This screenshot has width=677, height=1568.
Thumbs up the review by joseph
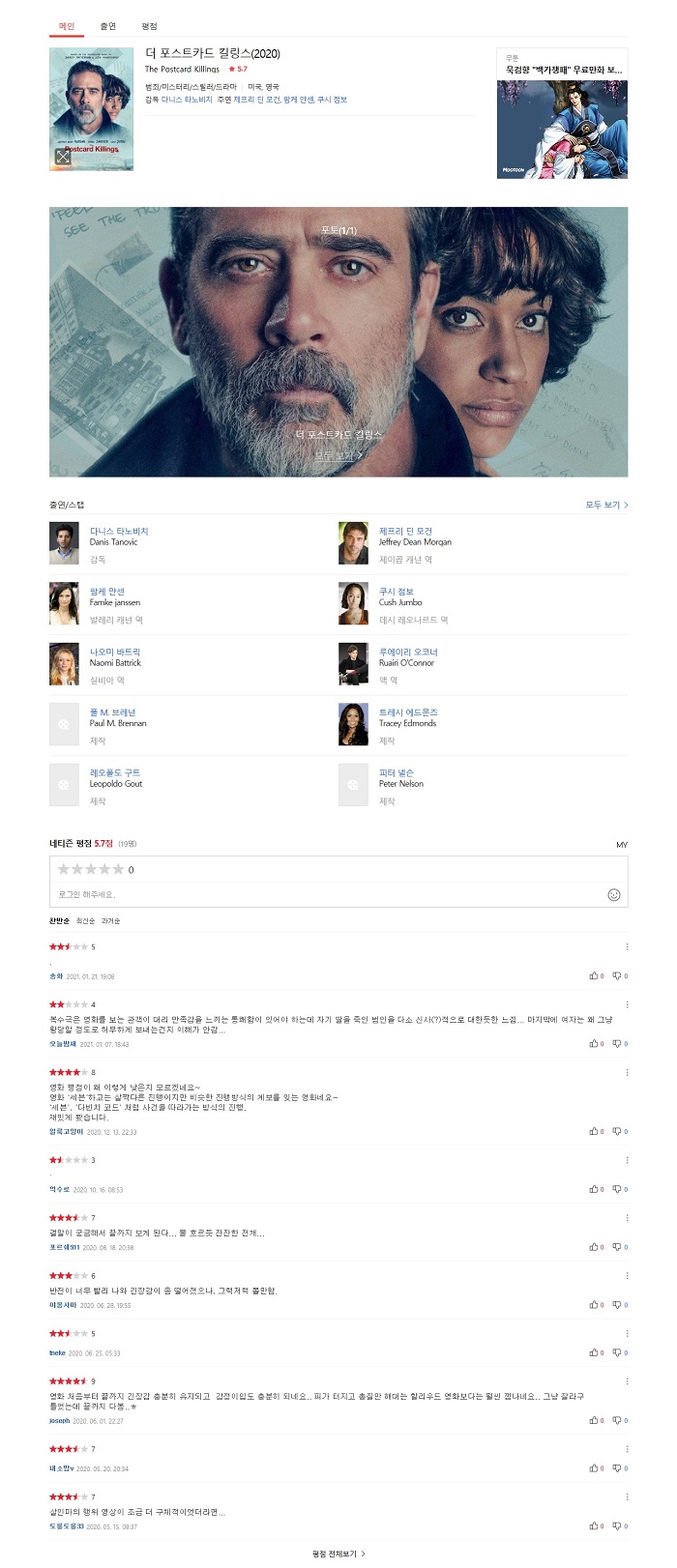[x=597, y=1420]
